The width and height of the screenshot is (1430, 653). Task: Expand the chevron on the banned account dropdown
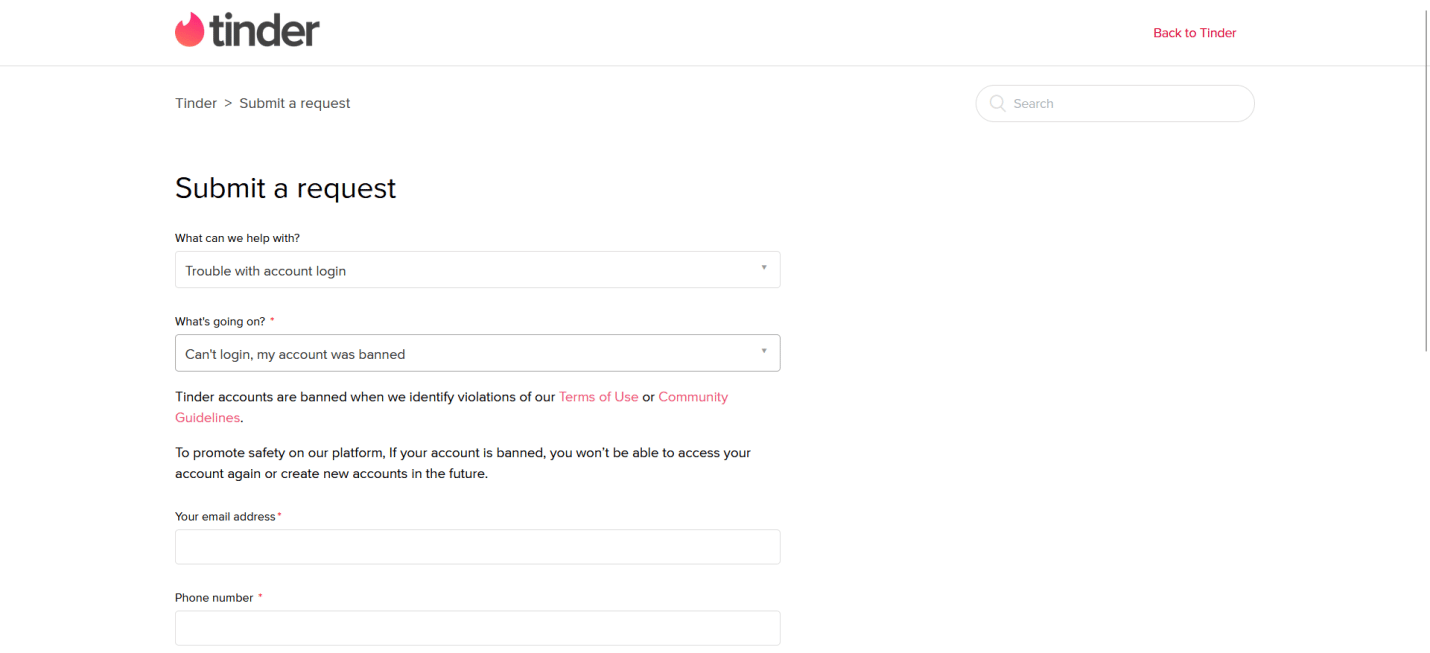point(765,353)
